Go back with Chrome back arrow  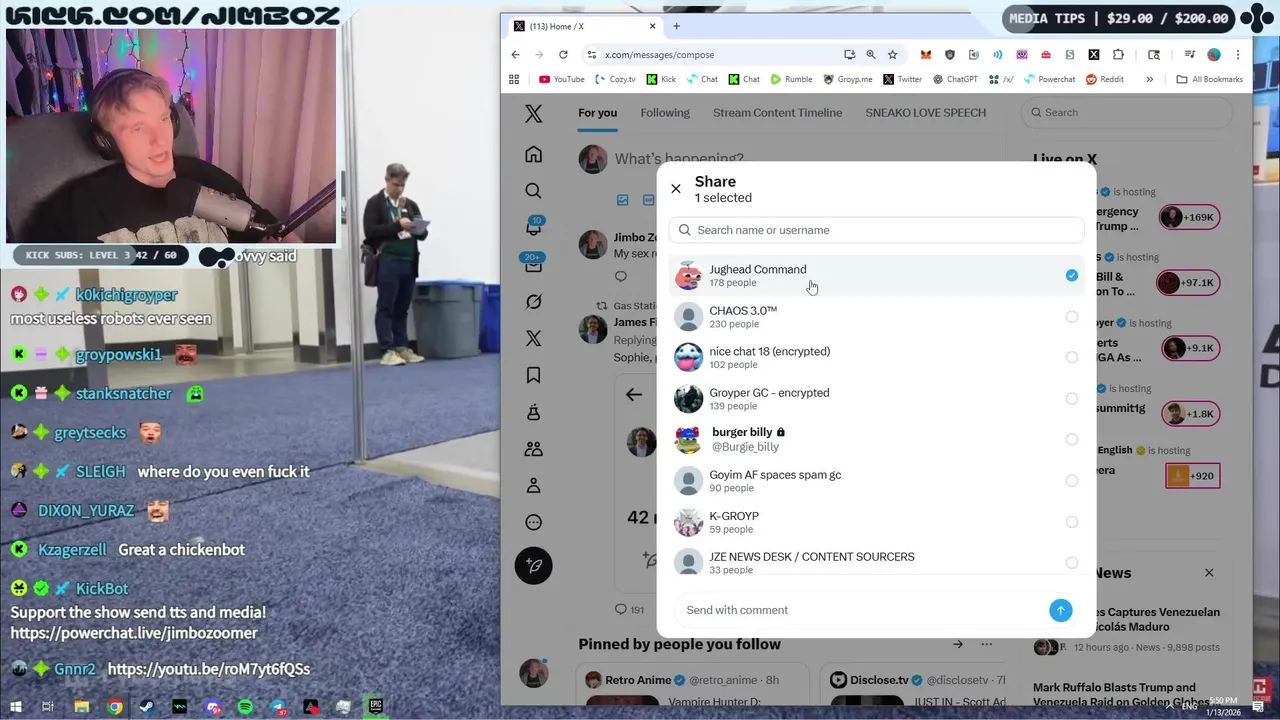515,55
